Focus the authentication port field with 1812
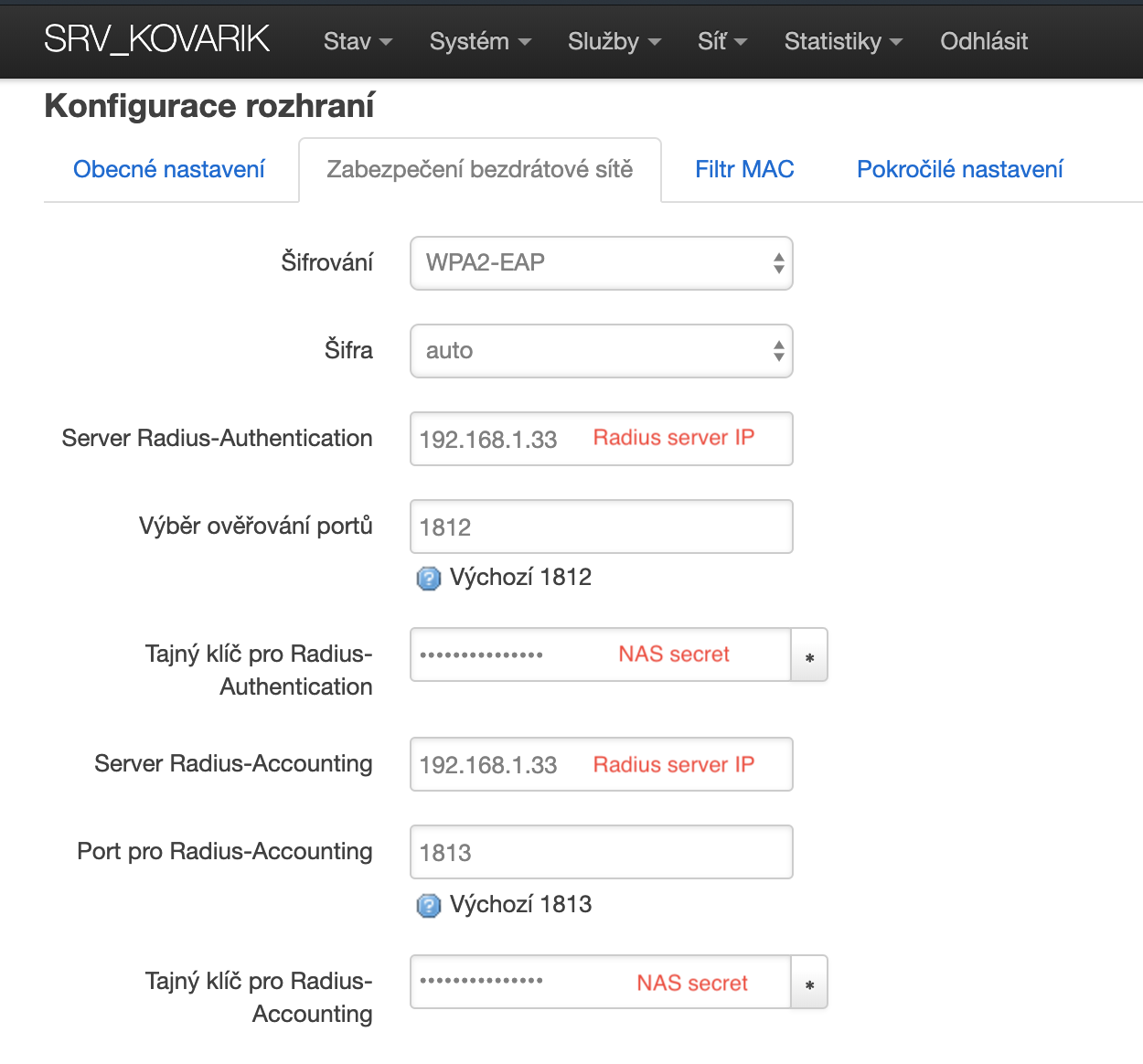 [x=601, y=527]
